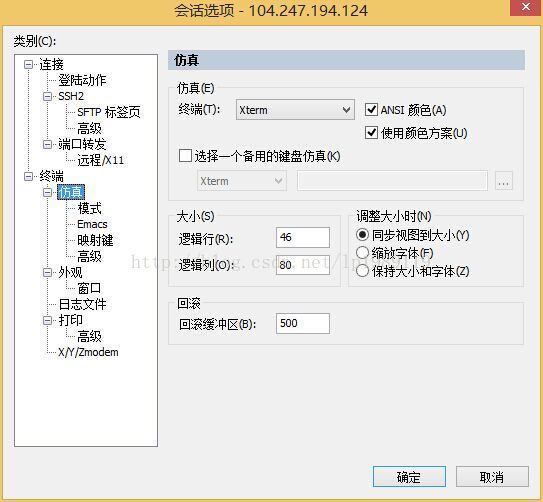The height and width of the screenshot is (502, 543).
Task: Open the disabled keyboard emulation Xterm dropdown
Action: coord(242,181)
